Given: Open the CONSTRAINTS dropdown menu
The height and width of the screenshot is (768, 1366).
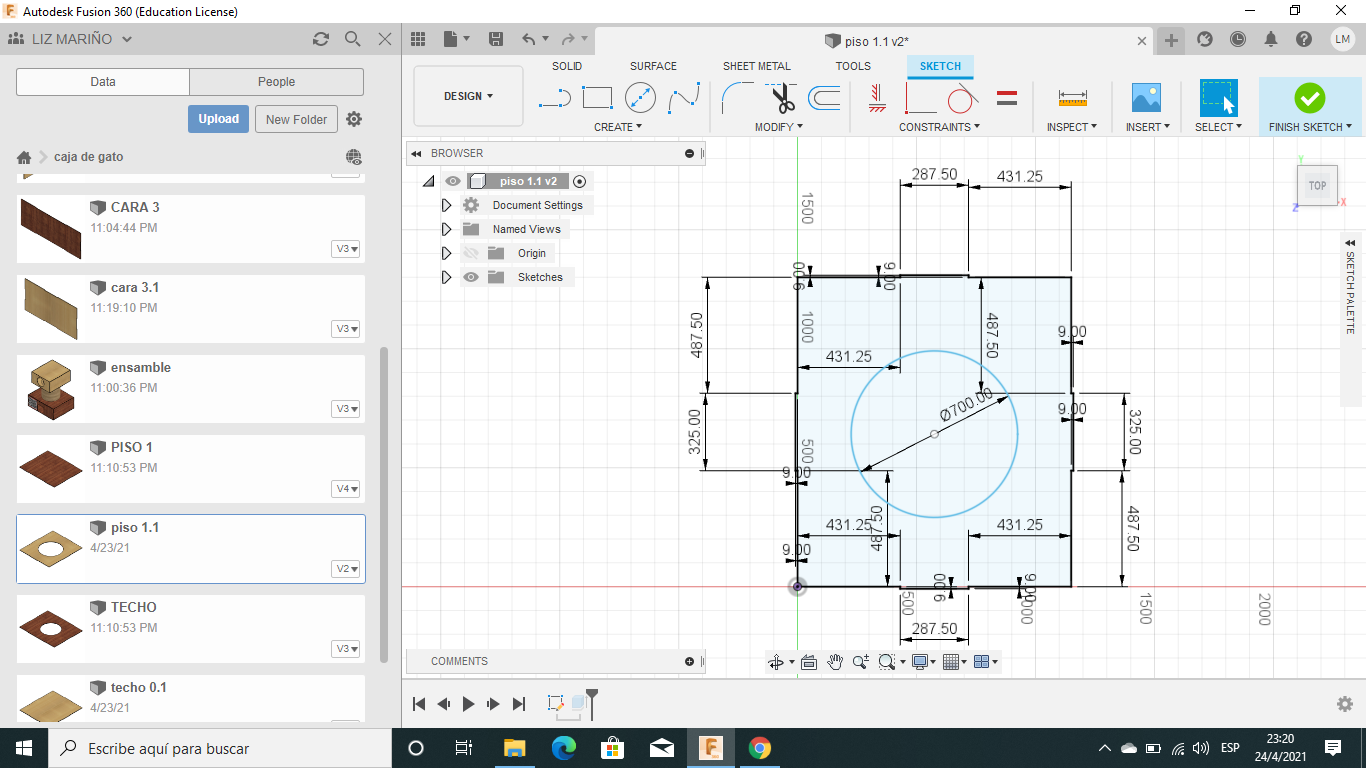Looking at the screenshot, I should (x=939, y=127).
